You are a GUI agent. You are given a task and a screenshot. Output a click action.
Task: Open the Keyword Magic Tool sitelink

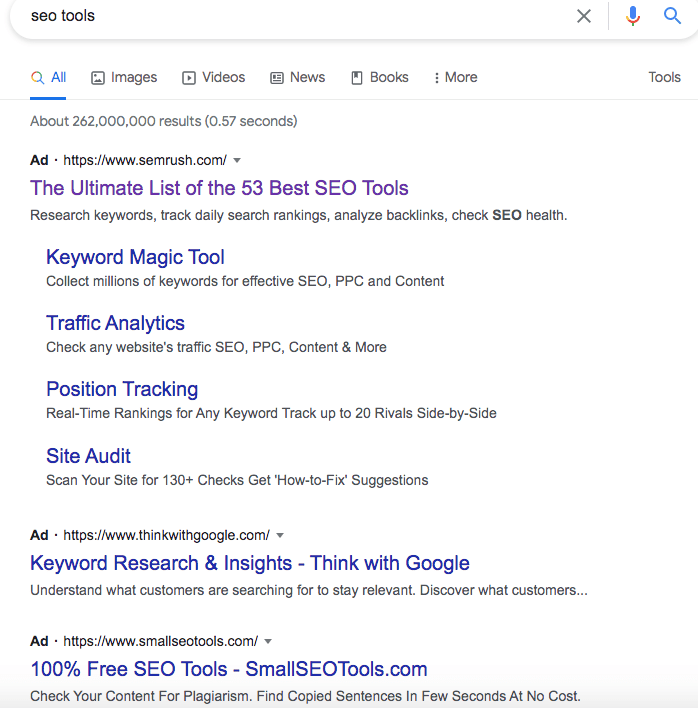click(135, 257)
